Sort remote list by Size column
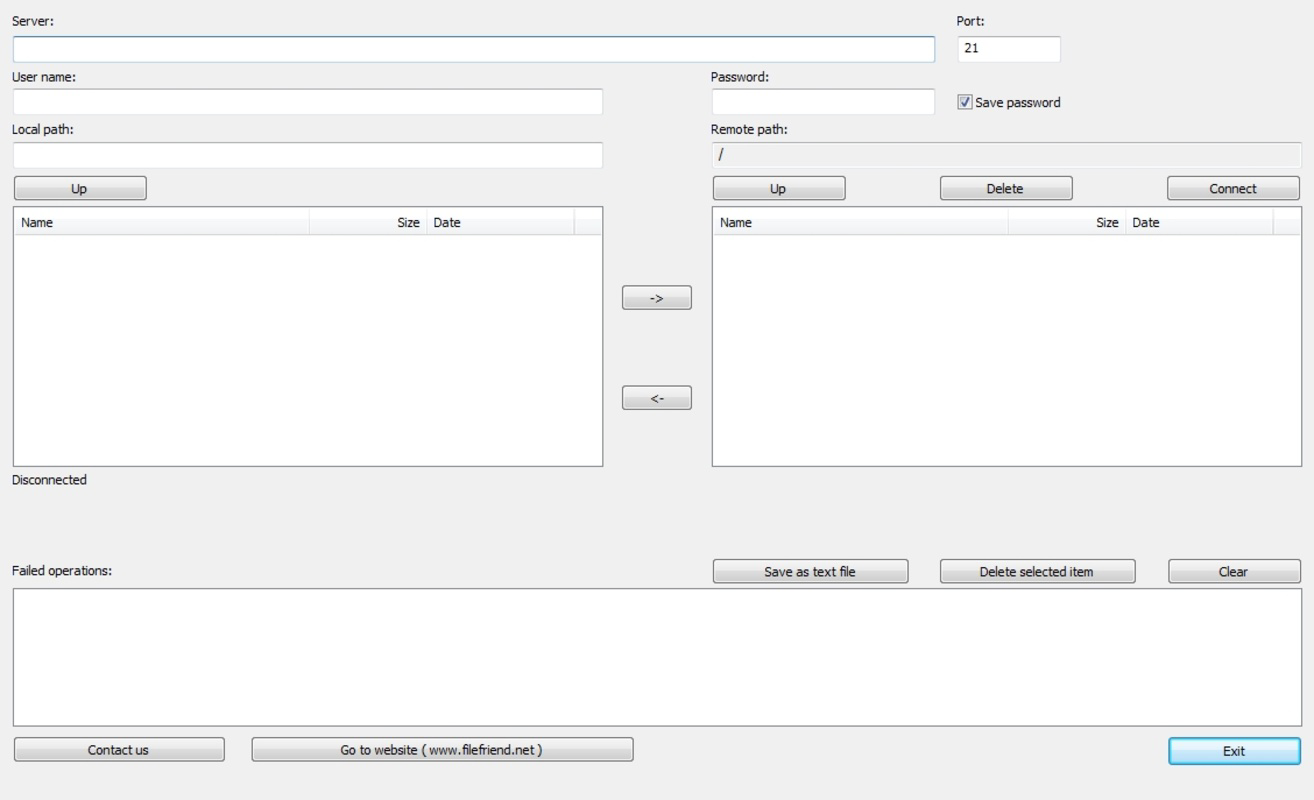Viewport: 1314px width, 800px height. (1067, 223)
